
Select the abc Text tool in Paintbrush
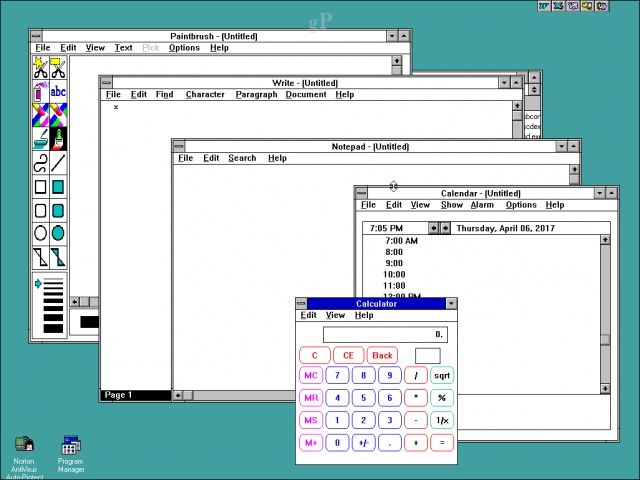[58, 91]
